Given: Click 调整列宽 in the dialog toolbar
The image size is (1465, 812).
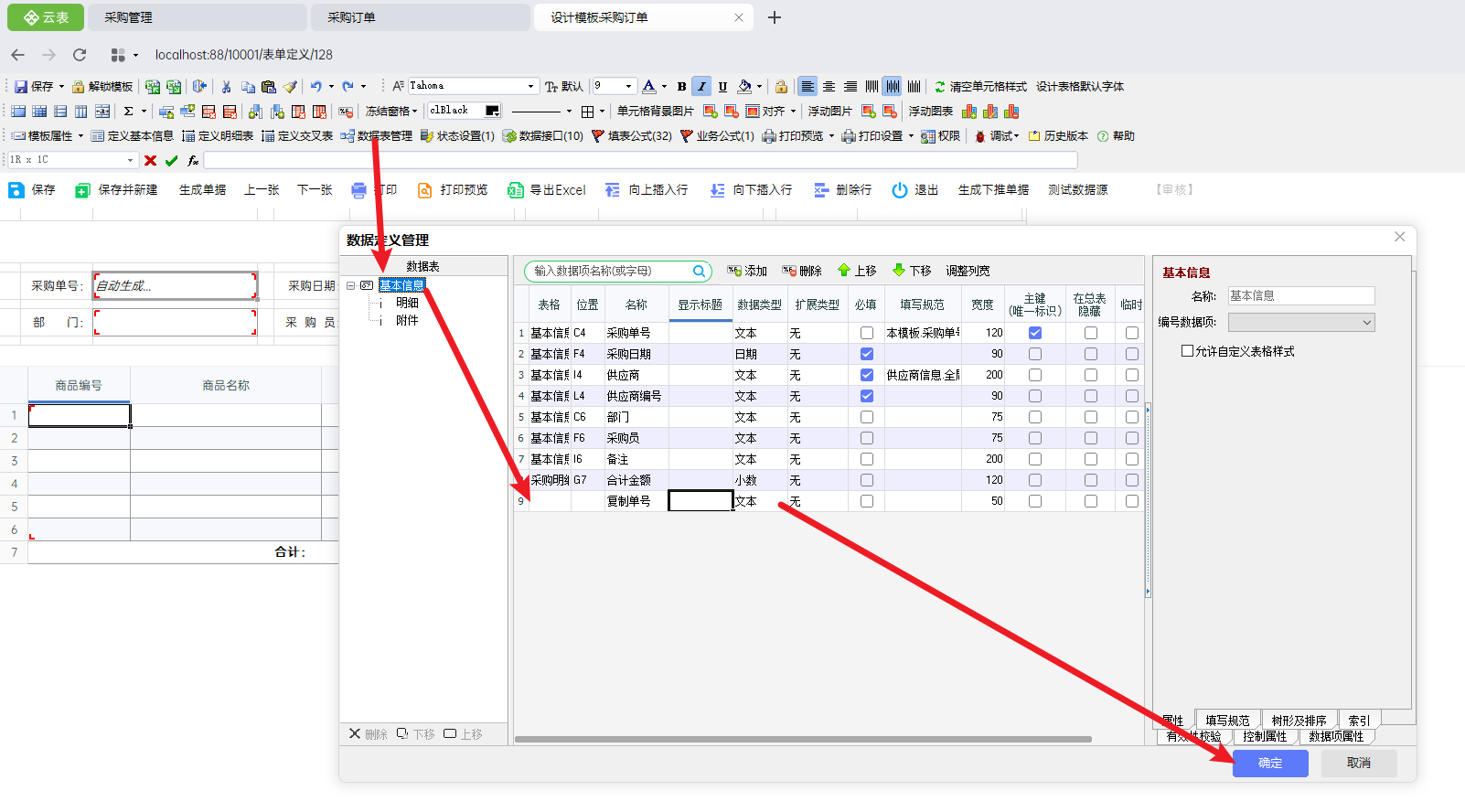Looking at the screenshot, I should coord(968,271).
